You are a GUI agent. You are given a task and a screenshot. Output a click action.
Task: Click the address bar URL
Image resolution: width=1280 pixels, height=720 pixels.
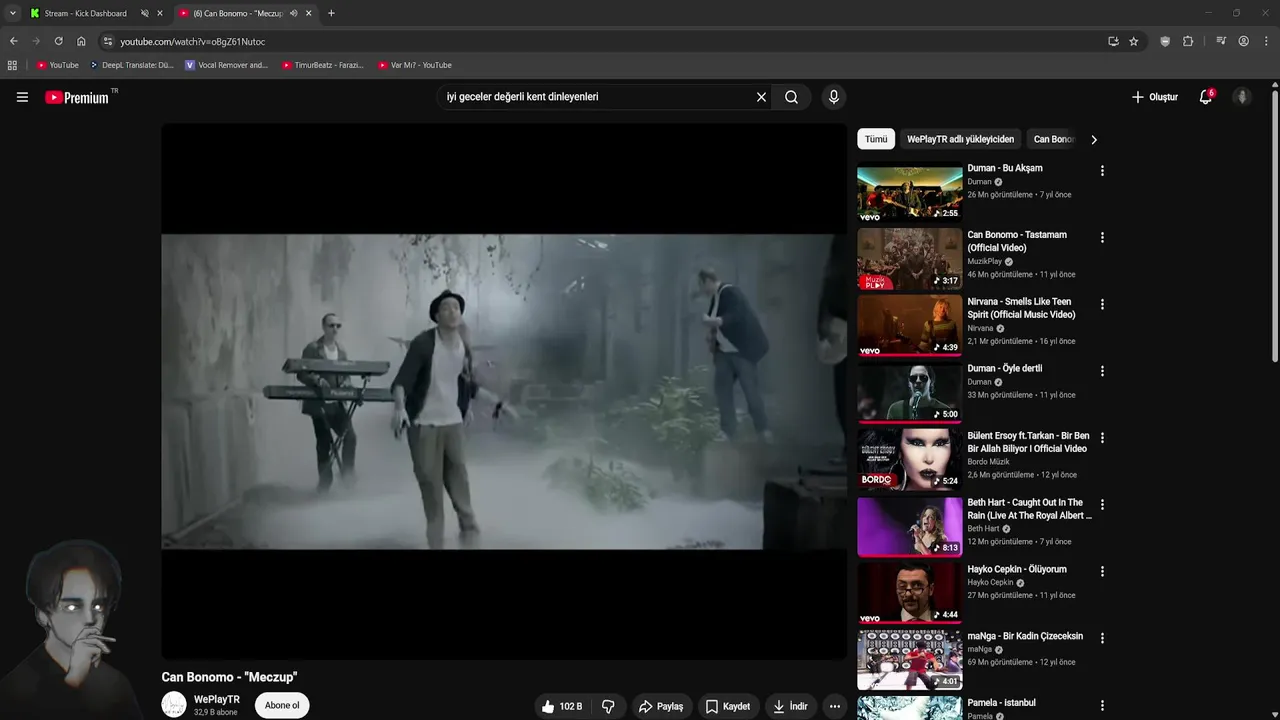click(193, 41)
